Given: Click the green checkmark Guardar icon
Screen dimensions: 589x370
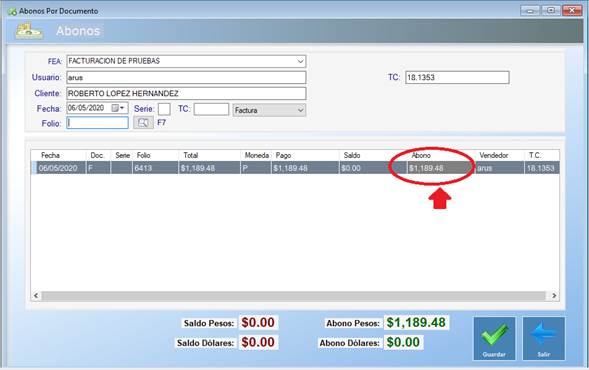Looking at the screenshot, I should point(494,335).
